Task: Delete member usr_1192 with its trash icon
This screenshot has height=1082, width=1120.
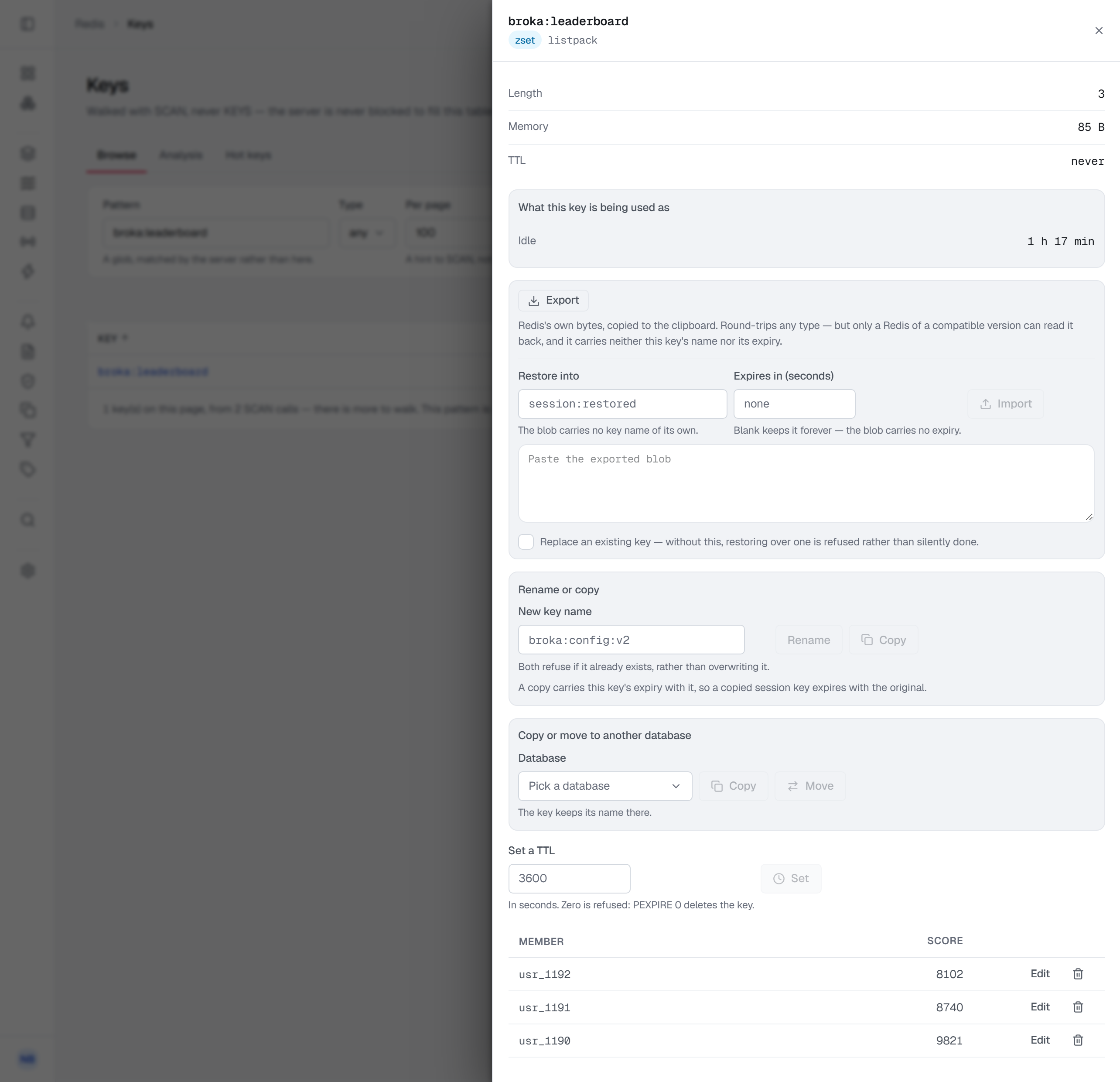Action: [x=1078, y=973]
